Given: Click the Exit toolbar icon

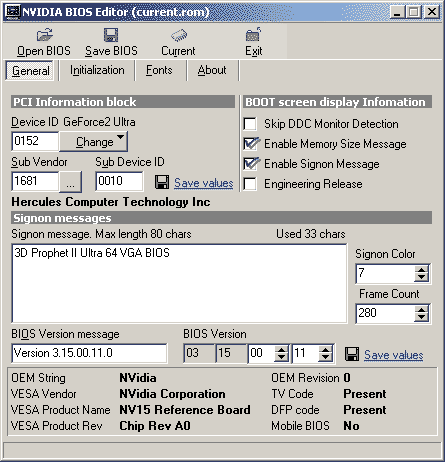Looking at the screenshot, I should pyautogui.click(x=253, y=34).
